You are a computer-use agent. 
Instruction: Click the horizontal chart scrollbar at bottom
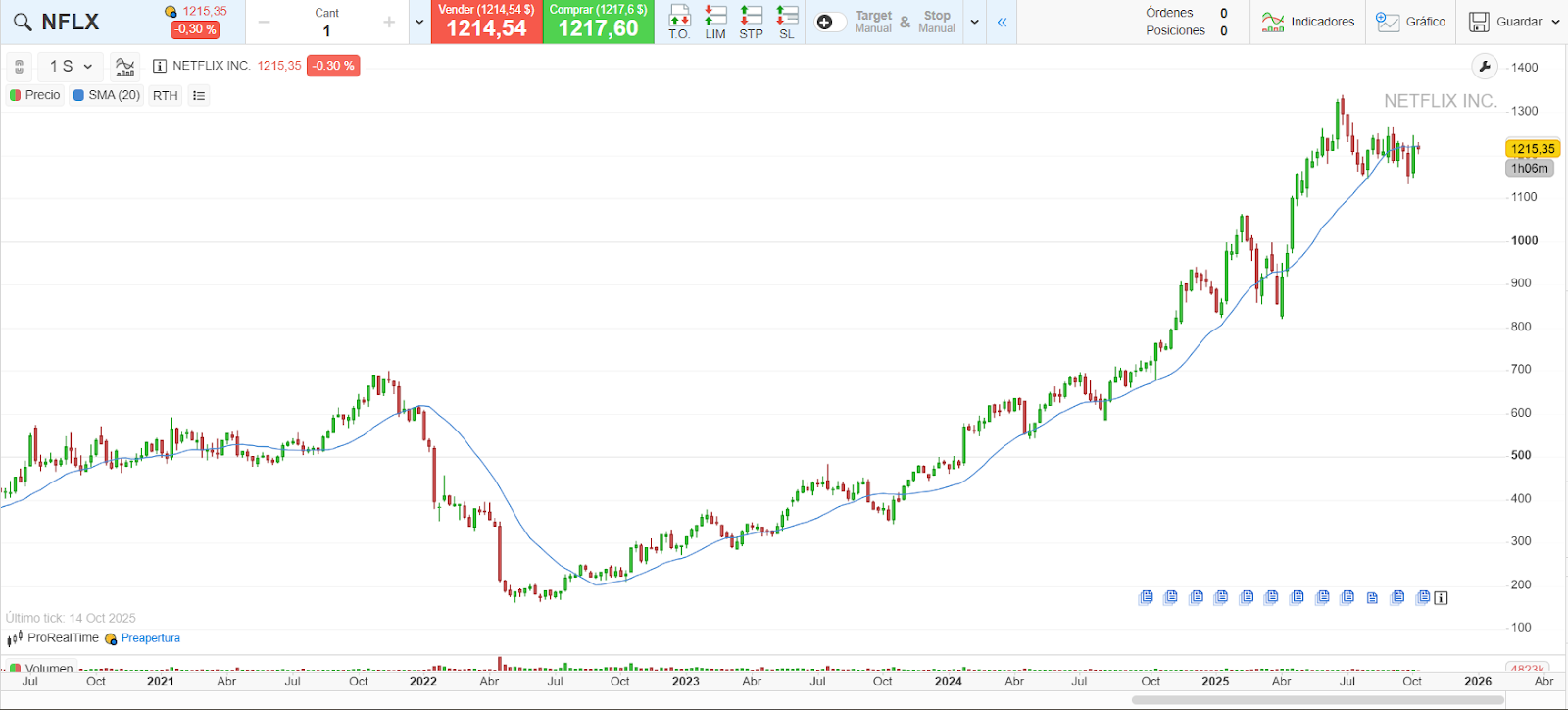click(1317, 700)
